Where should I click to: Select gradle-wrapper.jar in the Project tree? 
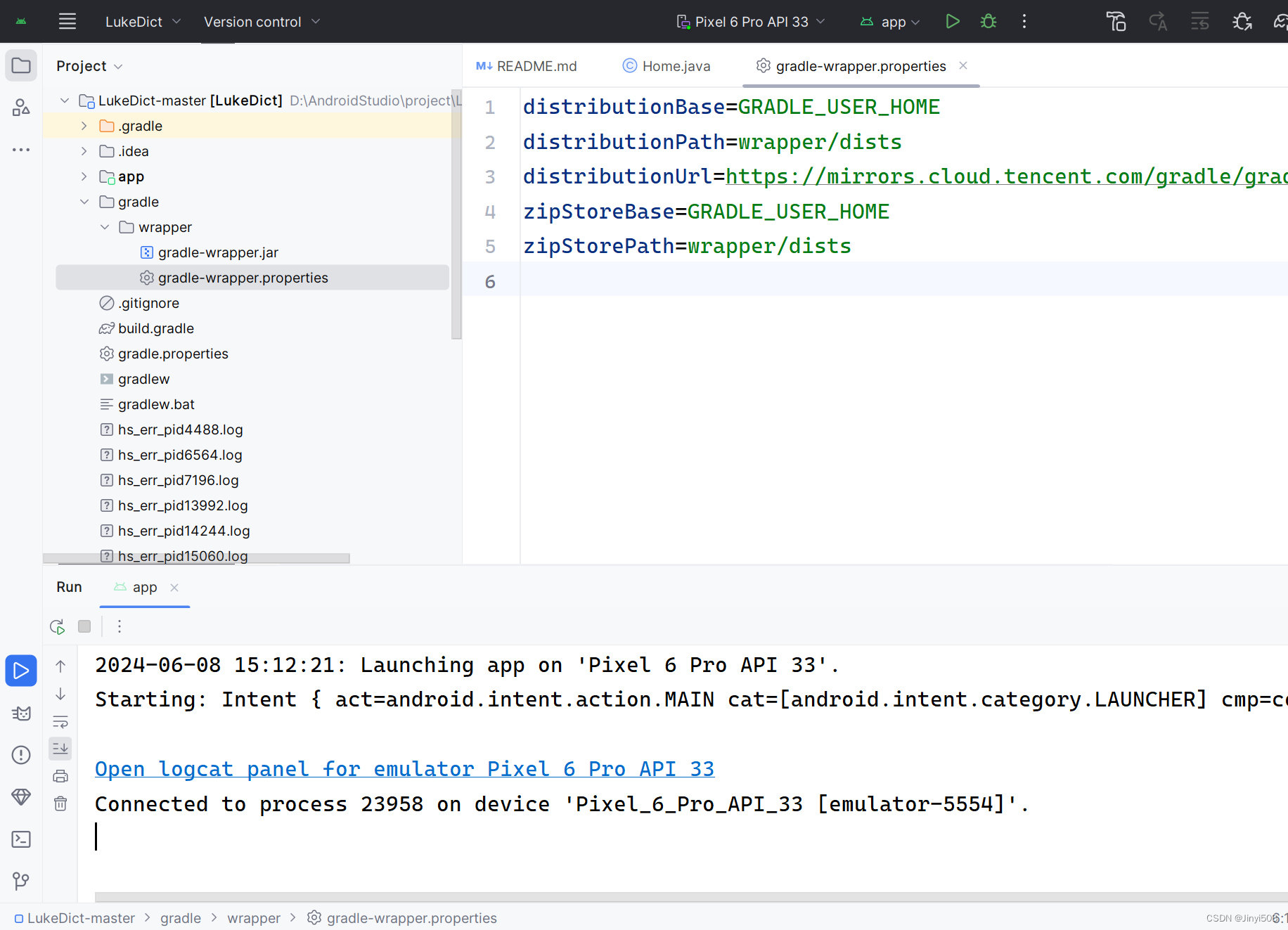coord(218,252)
